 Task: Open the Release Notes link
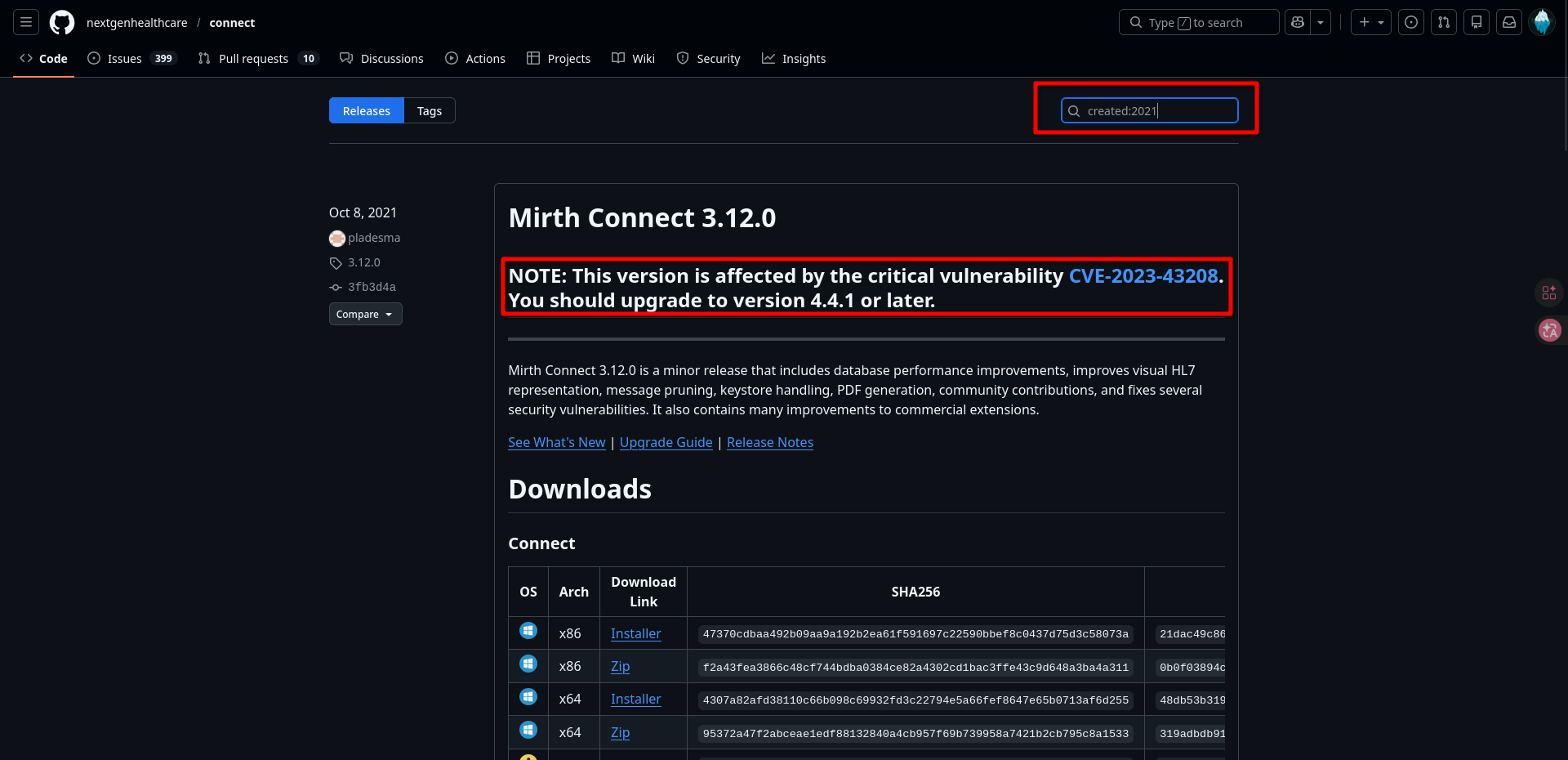click(x=770, y=442)
